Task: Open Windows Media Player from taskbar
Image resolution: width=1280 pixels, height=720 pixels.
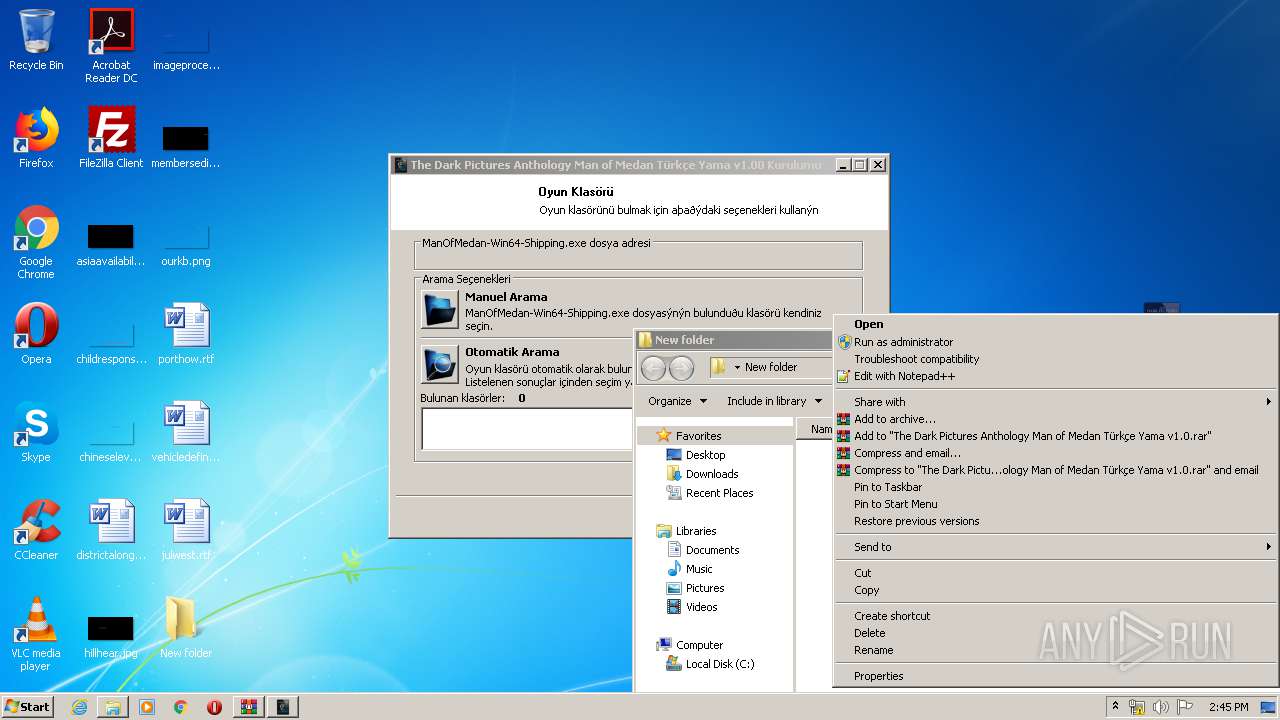Action: click(147, 707)
